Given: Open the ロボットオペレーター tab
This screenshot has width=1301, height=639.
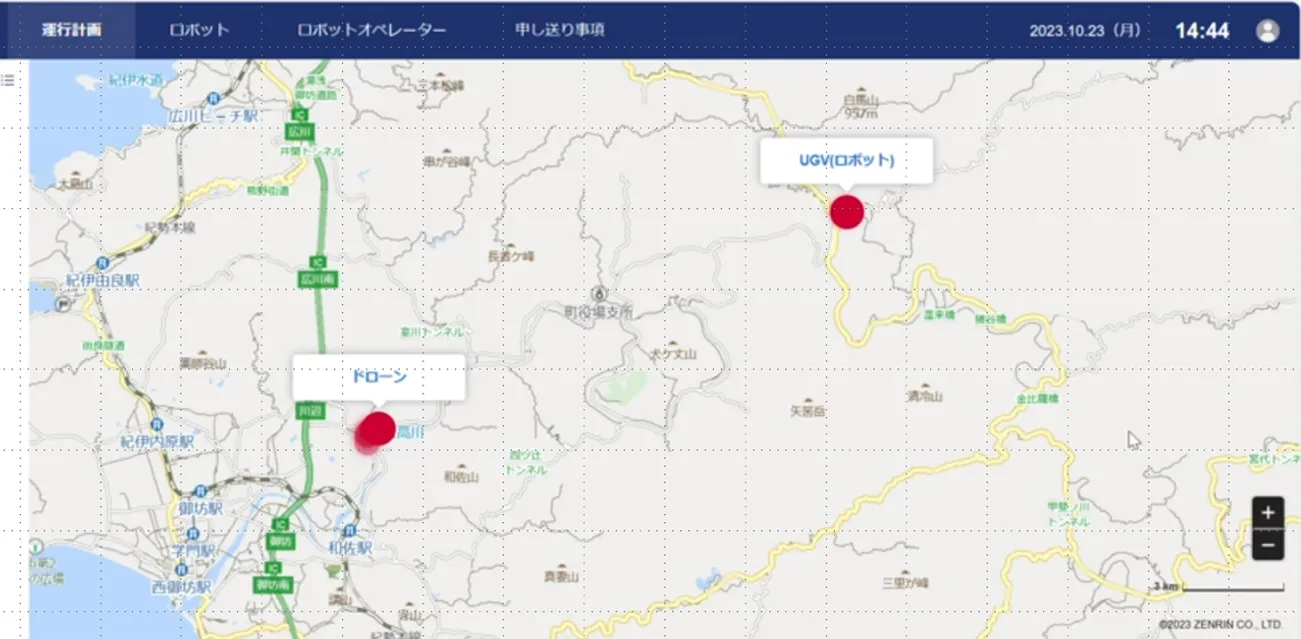Looking at the screenshot, I should point(372,30).
